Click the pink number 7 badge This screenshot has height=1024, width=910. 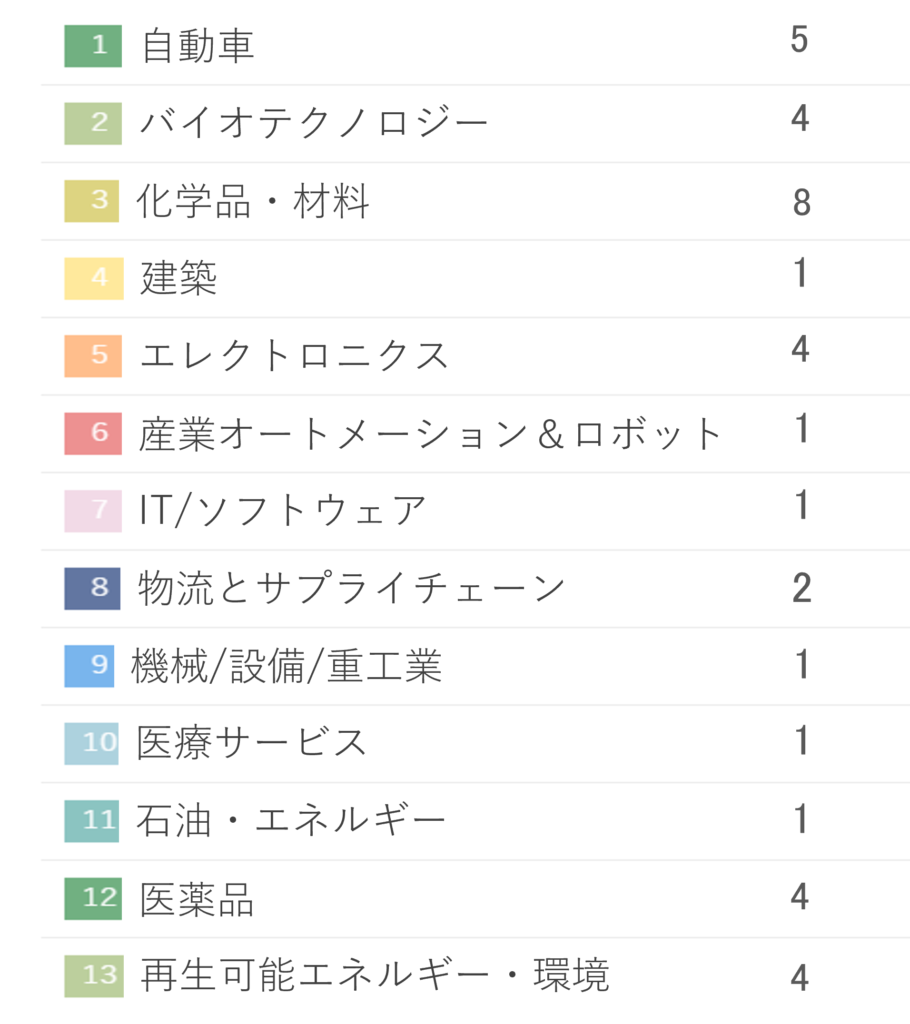tap(93, 511)
